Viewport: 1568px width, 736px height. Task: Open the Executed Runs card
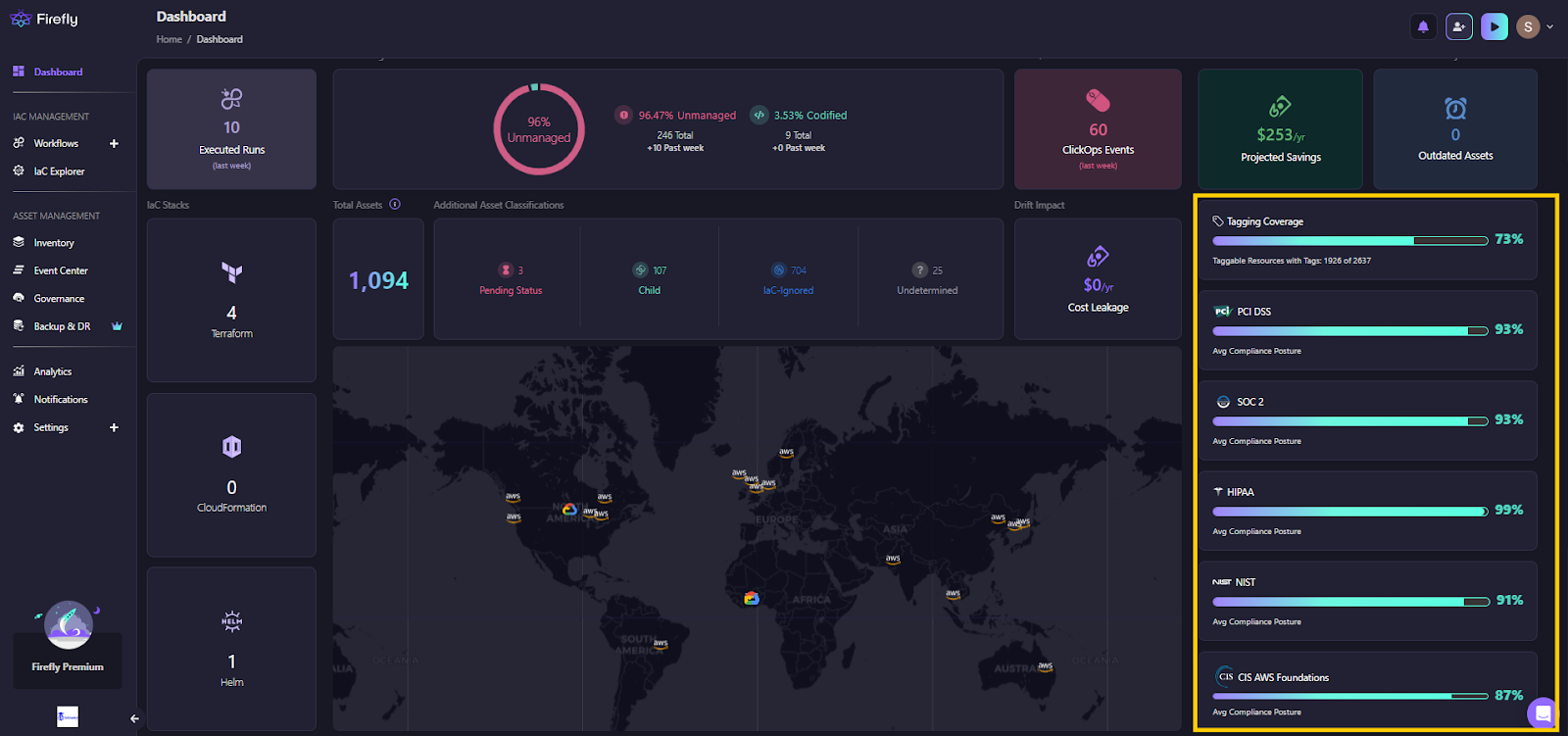tap(231, 128)
